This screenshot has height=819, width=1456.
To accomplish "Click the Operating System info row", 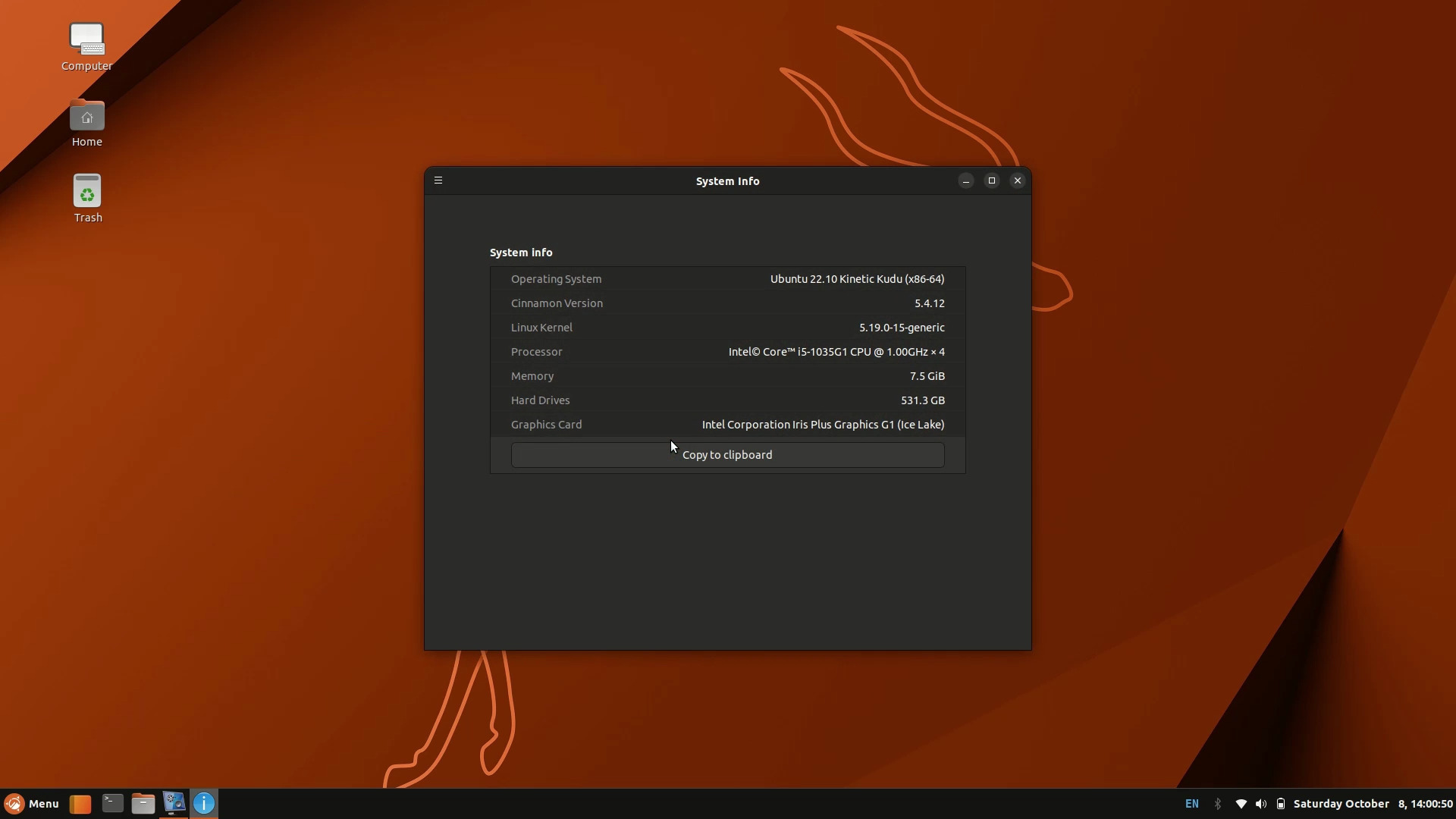I will pos(727,279).
